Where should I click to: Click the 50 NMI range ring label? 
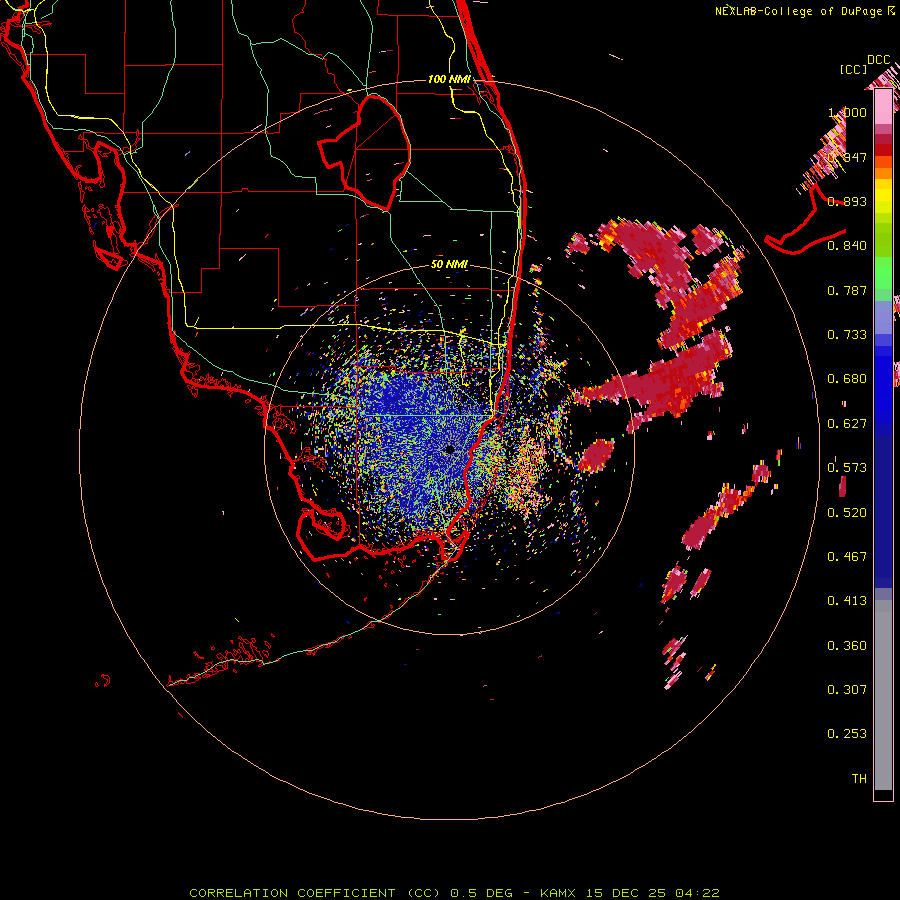pos(449,264)
